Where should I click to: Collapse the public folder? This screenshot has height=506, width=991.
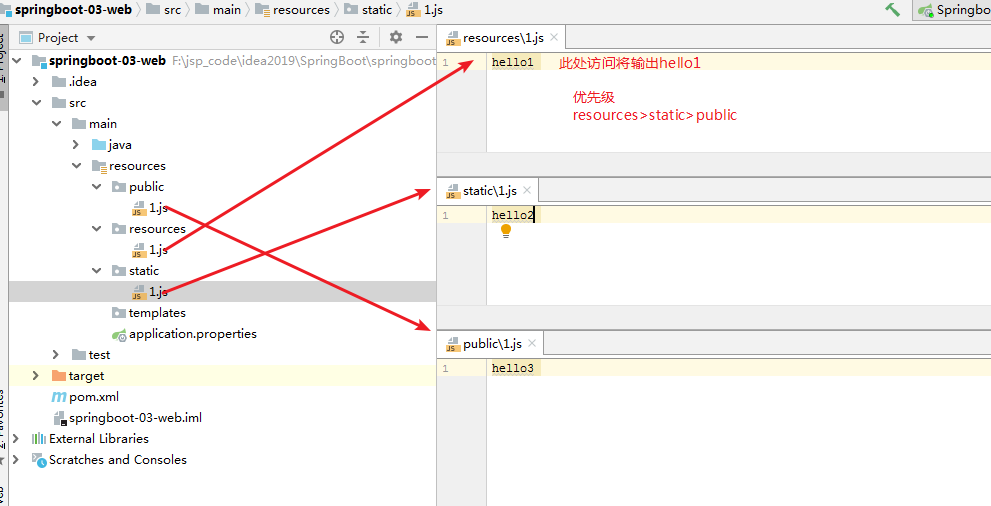(97, 186)
